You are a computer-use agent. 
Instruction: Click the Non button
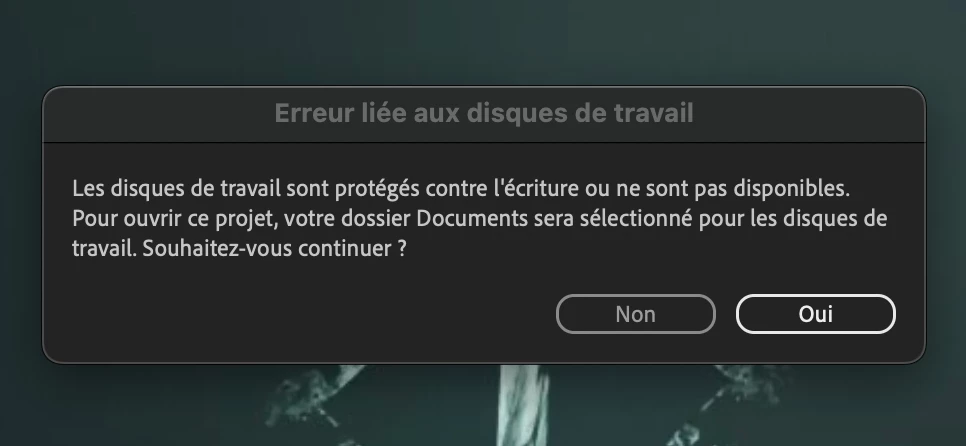(x=636, y=314)
